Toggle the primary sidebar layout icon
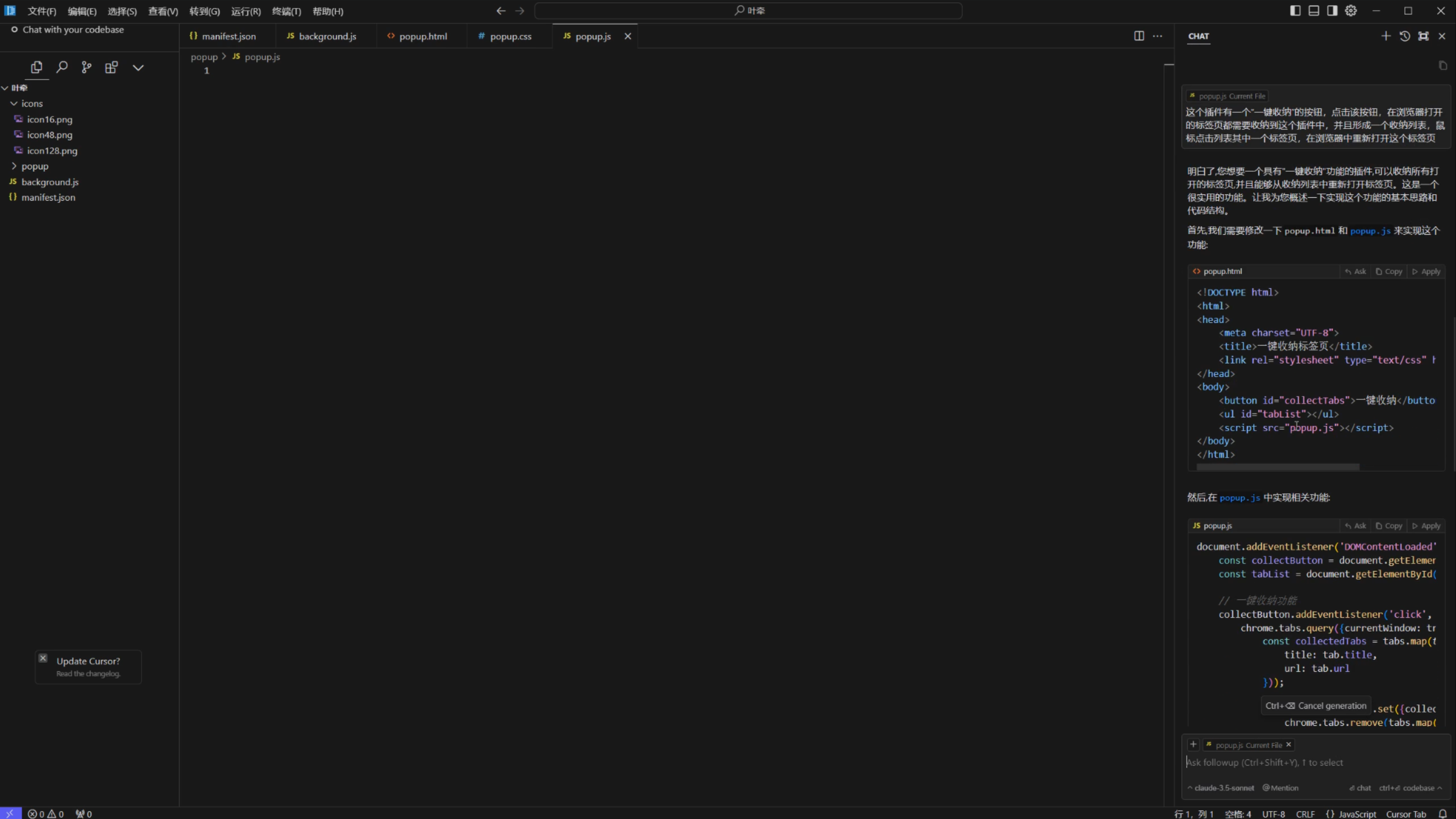Image resolution: width=1456 pixels, height=819 pixels. point(1295,11)
